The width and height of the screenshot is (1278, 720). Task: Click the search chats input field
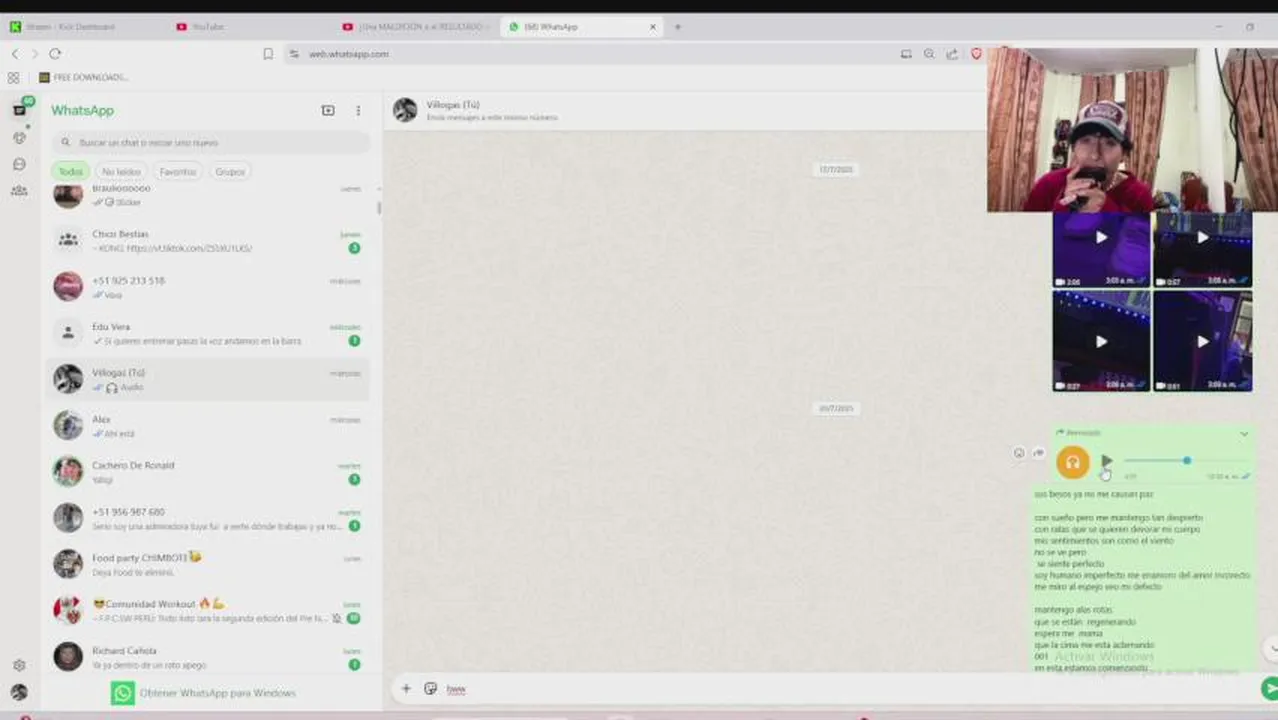[211, 142]
